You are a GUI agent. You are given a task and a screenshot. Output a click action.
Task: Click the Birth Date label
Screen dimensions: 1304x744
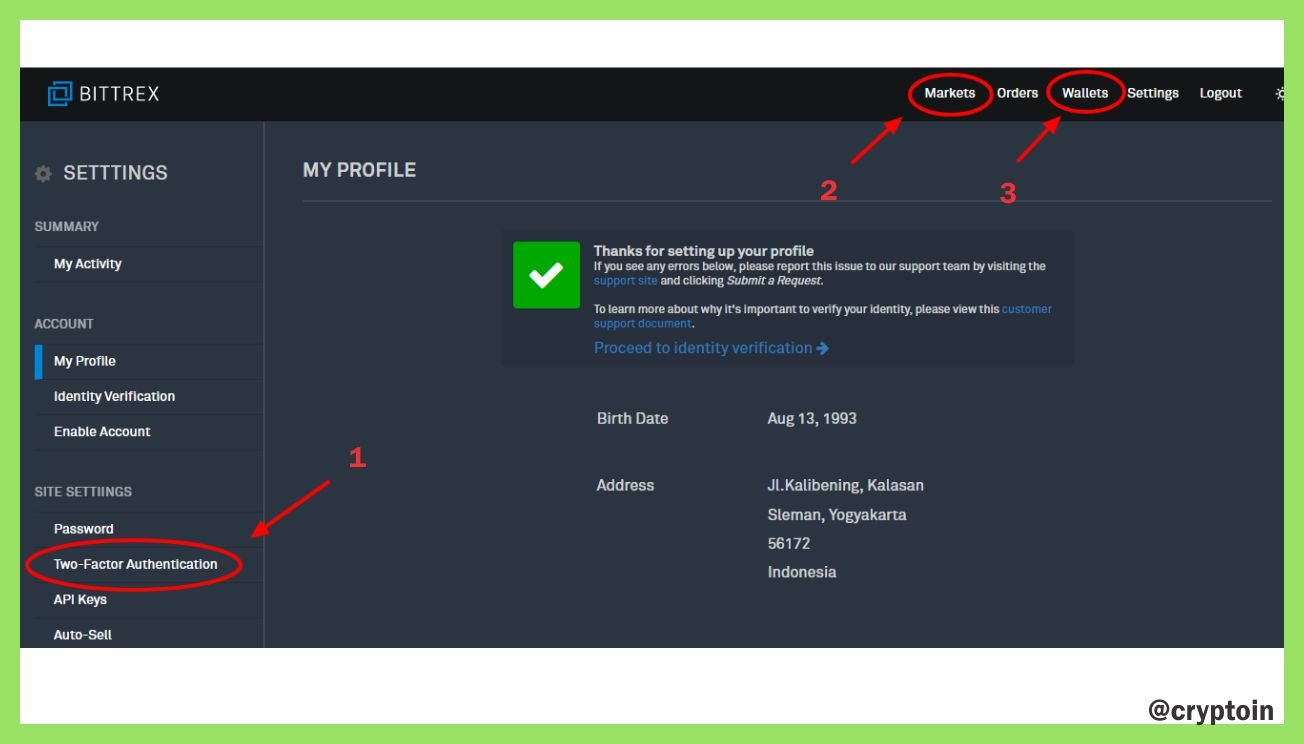click(x=632, y=418)
